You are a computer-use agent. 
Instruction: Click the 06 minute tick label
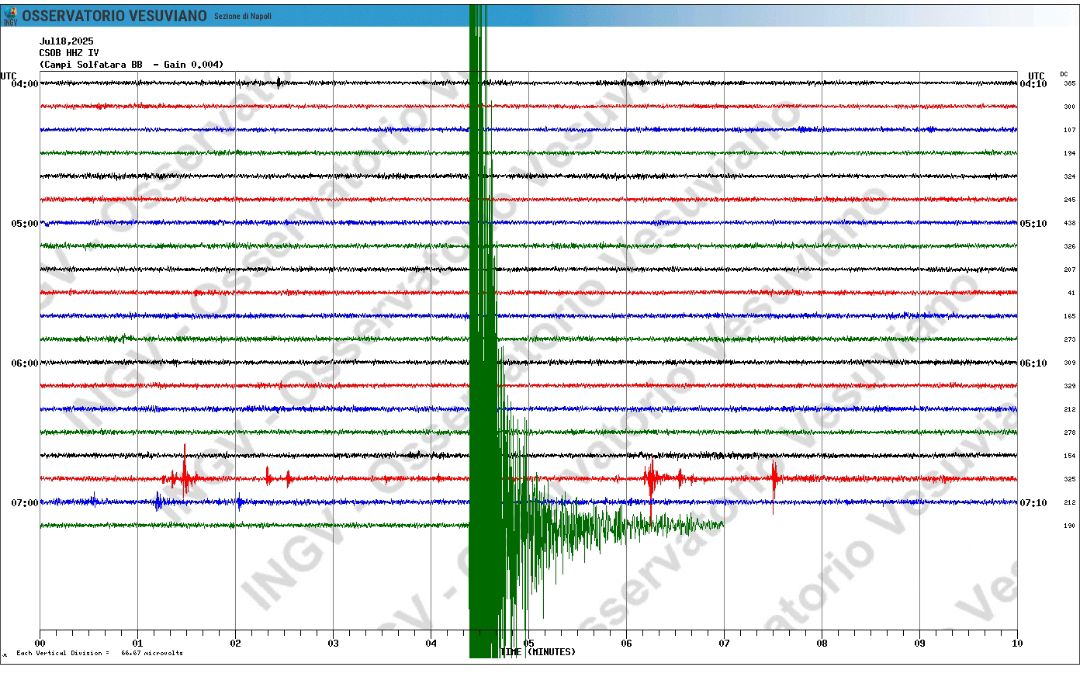pyautogui.click(x=626, y=644)
